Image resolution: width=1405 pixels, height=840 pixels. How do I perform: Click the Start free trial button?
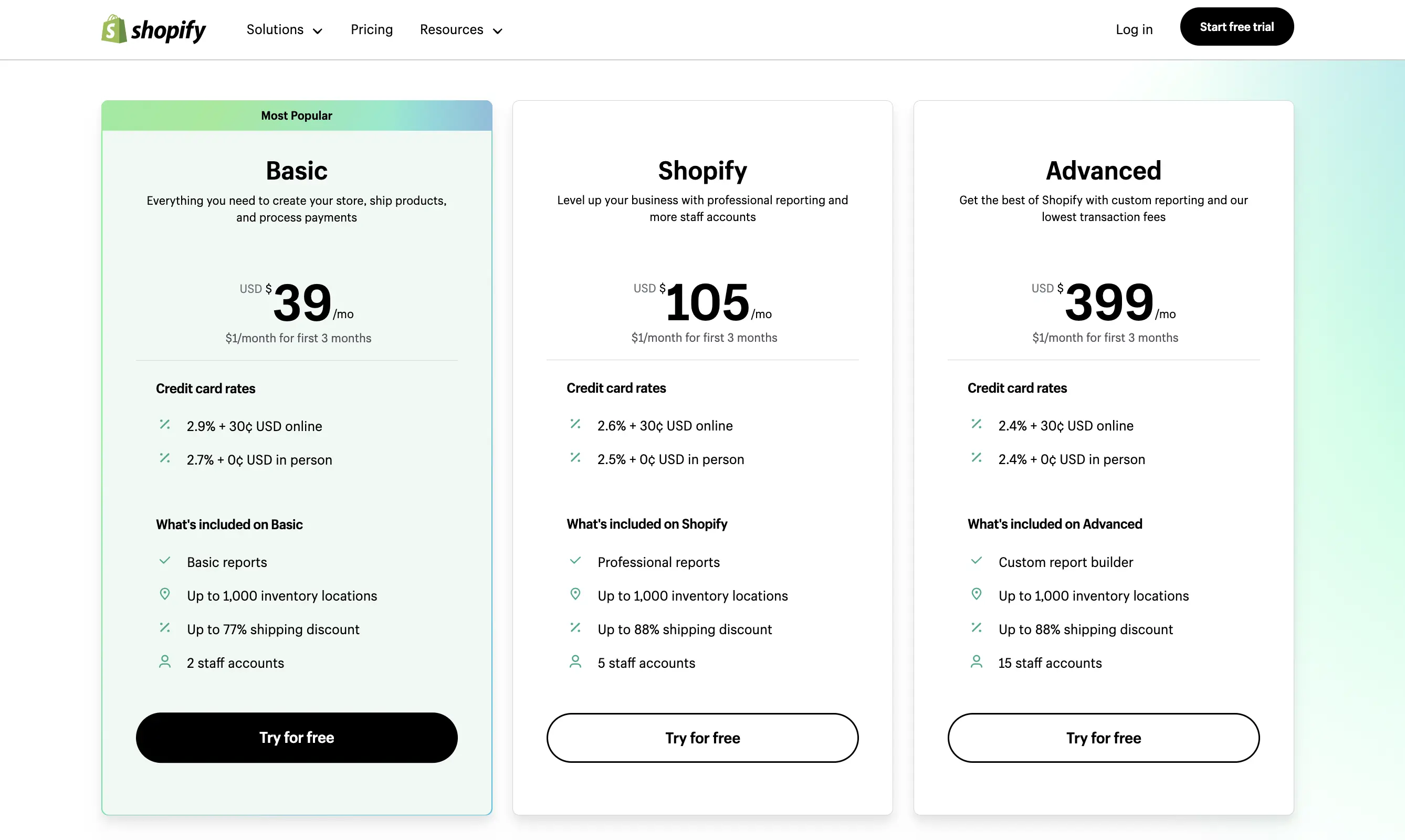coord(1236,26)
